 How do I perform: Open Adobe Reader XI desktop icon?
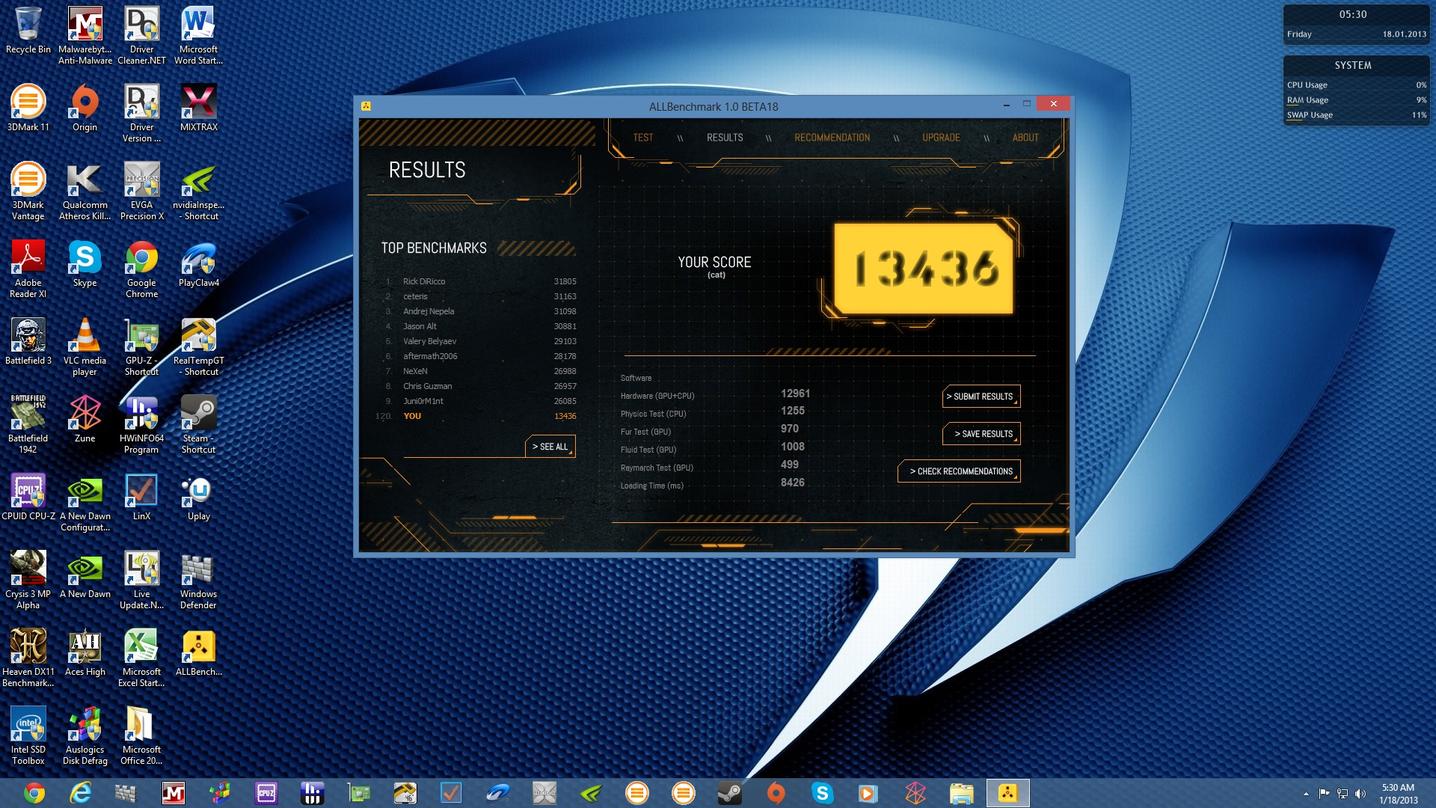[x=28, y=269]
